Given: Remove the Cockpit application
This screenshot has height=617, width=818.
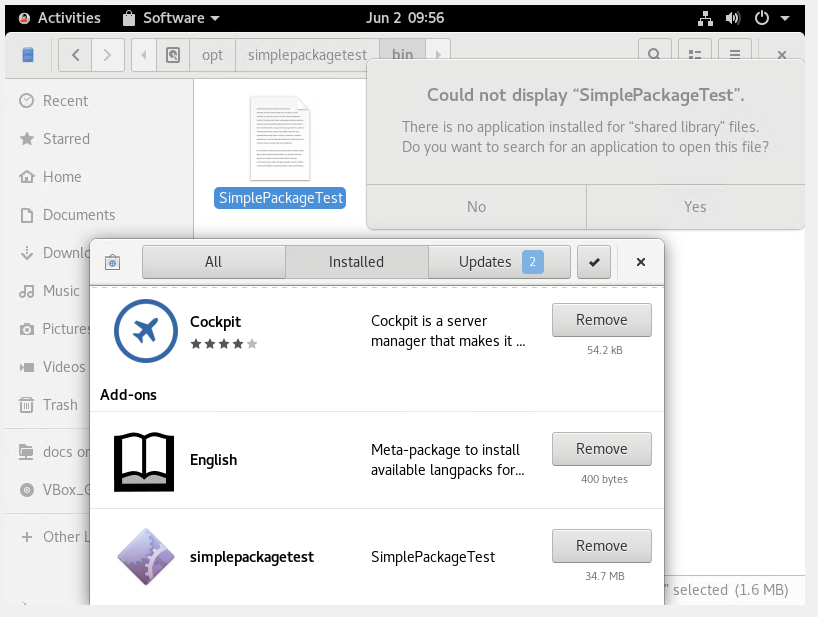Looking at the screenshot, I should pos(601,320).
